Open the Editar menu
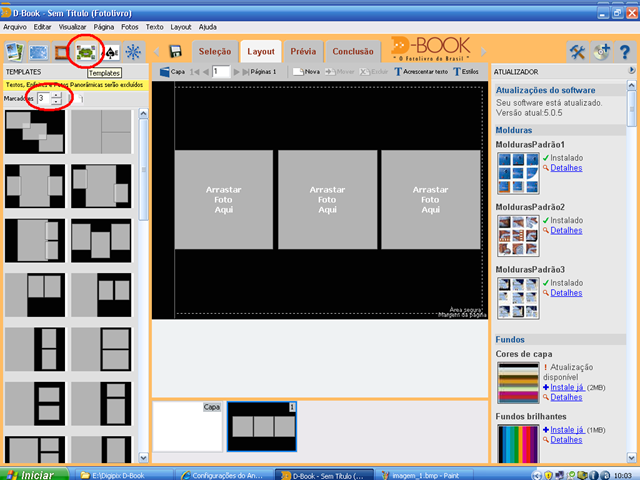 point(42,27)
